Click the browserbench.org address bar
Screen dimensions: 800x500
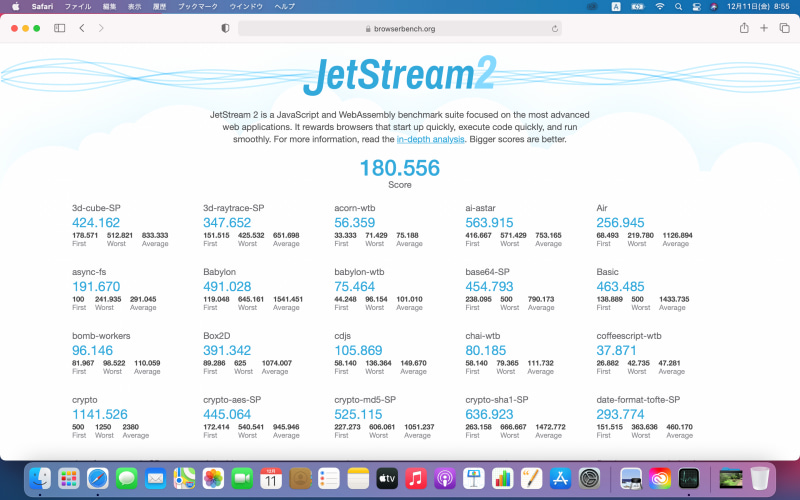click(x=400, y=29)
